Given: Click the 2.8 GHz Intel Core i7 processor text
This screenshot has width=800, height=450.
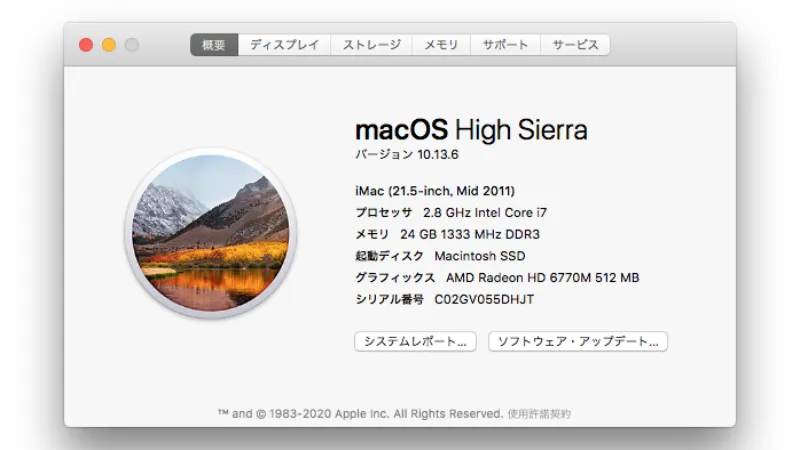Looking at the screenshot, I should pyautogui.click(x=485, y=212).
